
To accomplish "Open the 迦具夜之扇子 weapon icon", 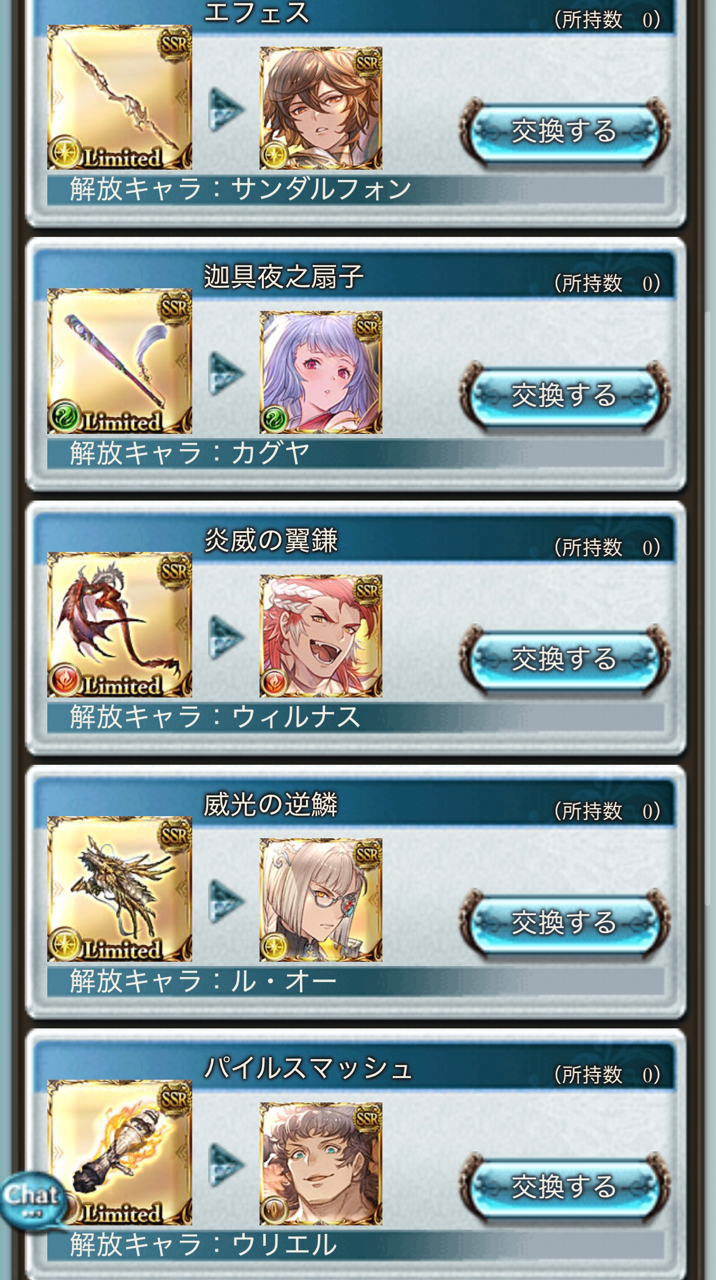I will tap(119, 361).
